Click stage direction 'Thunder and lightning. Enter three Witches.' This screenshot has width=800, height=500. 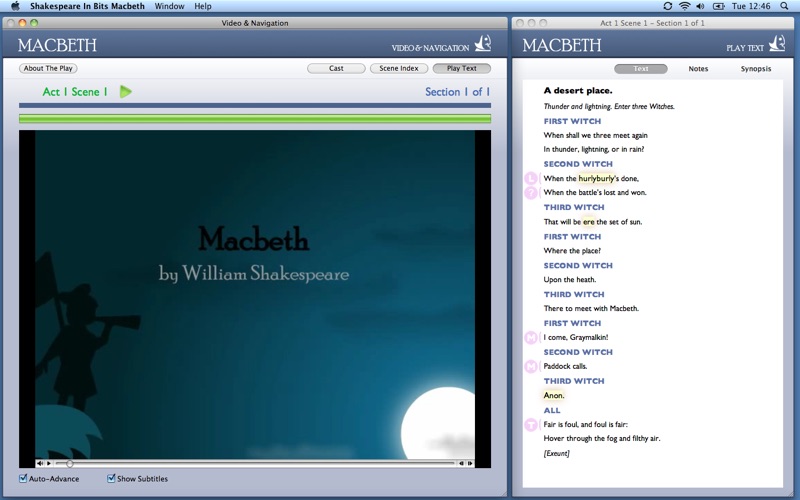[609, 107]
